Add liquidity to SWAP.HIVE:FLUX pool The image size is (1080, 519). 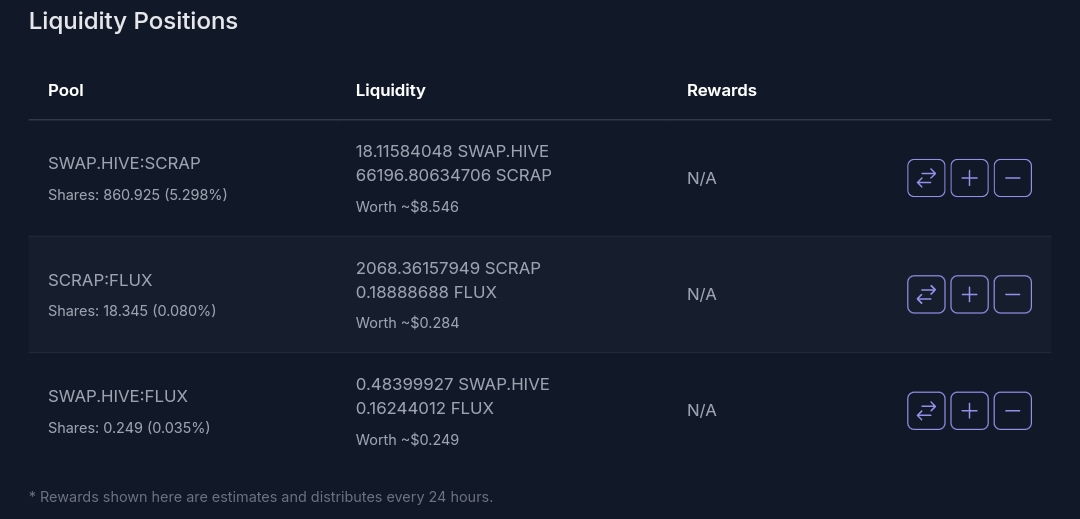pos(969,411)
